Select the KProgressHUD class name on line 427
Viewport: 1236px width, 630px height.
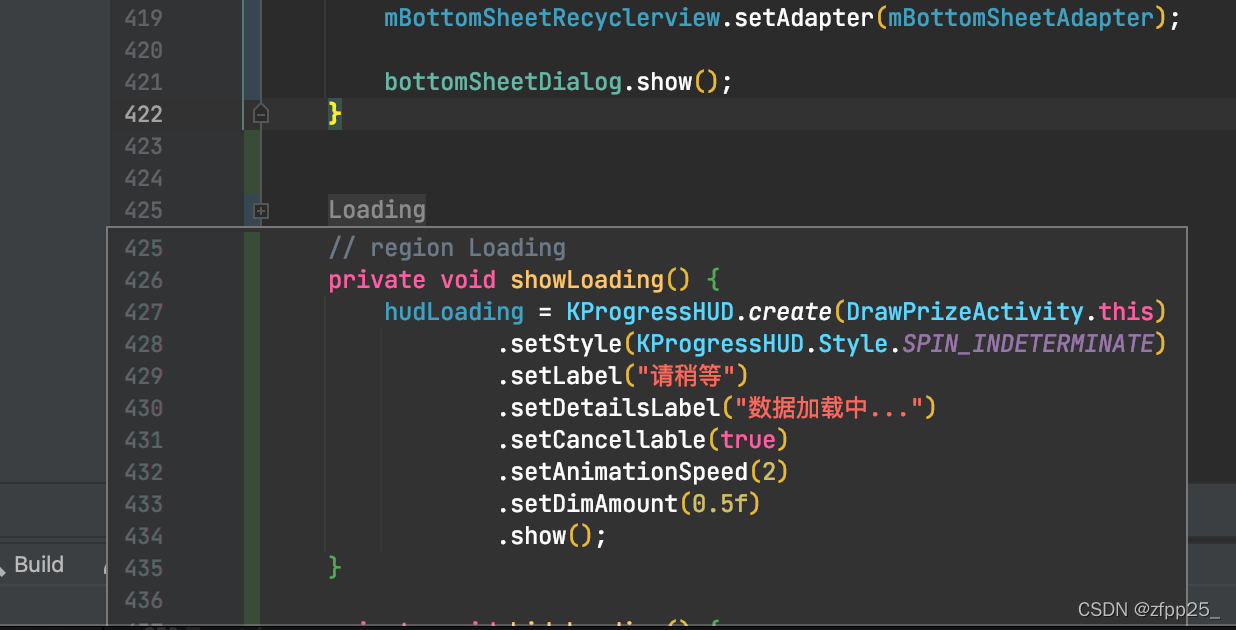(650, 311)
